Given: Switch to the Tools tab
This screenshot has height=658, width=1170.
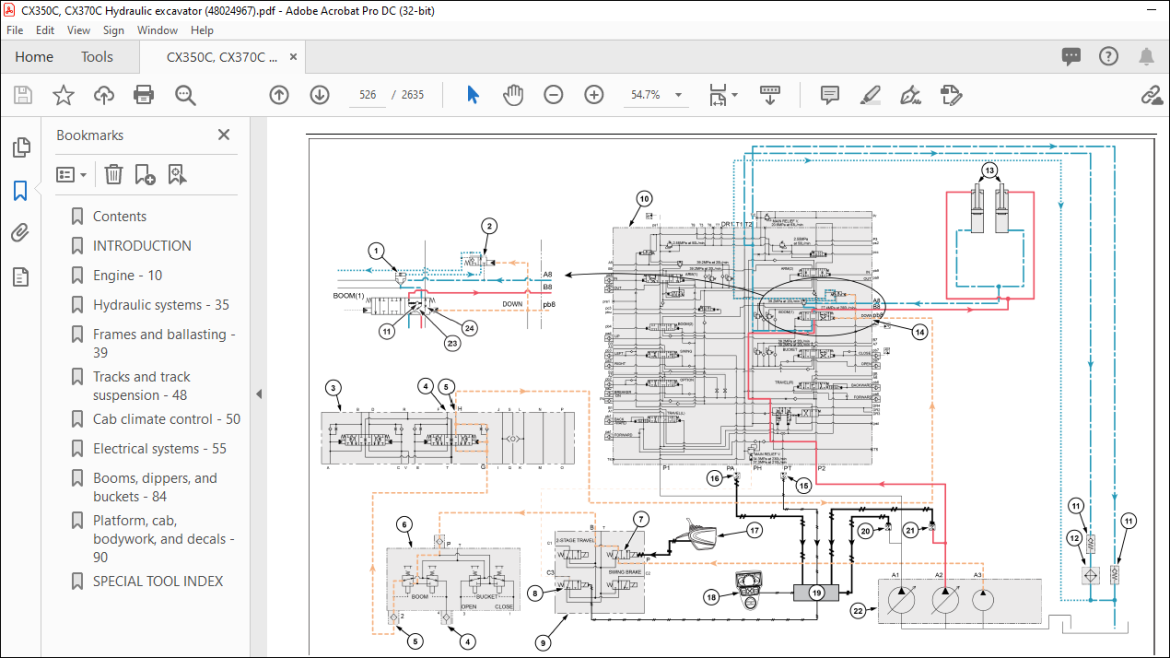Looking at the screenshot, I should click(x=97, y=57).
